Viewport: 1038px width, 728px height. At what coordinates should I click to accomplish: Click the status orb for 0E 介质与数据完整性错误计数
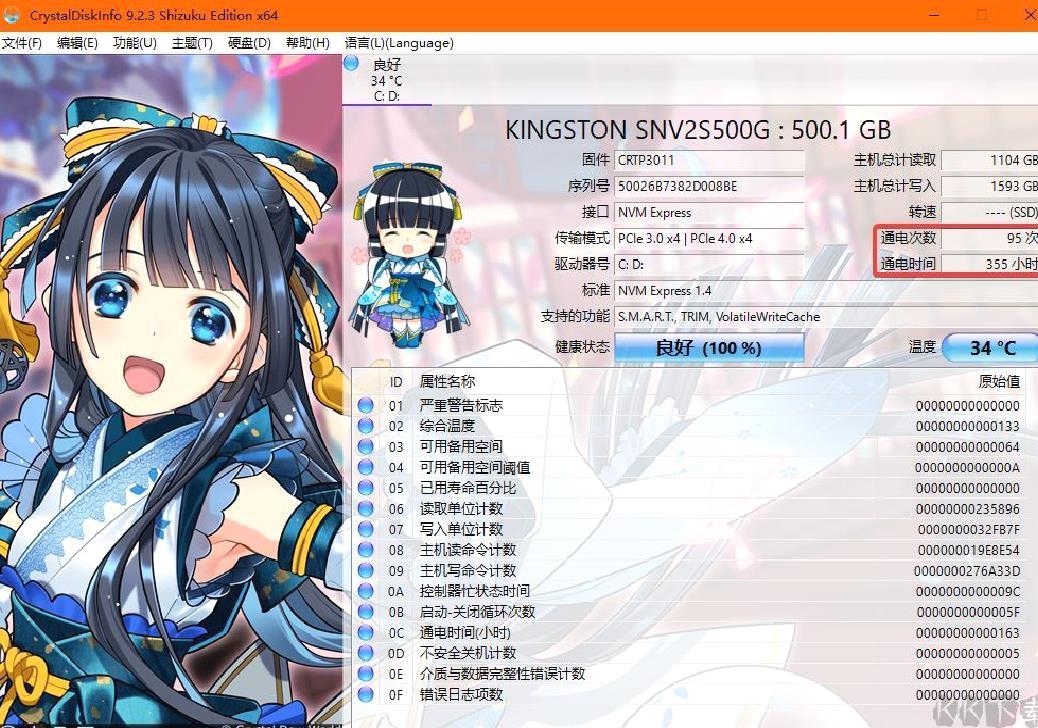365,674
